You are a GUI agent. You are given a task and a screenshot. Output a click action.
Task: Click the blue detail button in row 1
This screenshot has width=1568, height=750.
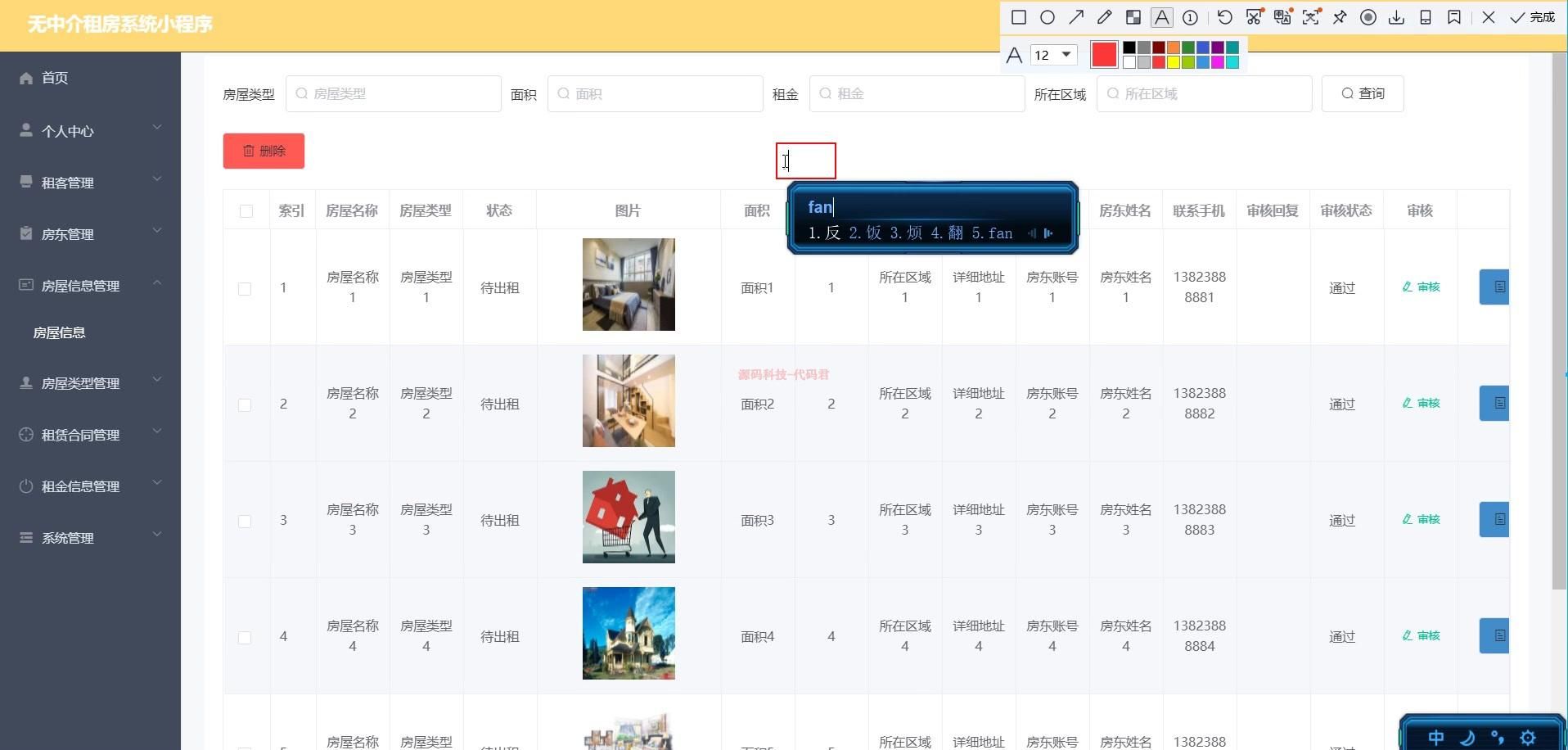click(1494, 287)
